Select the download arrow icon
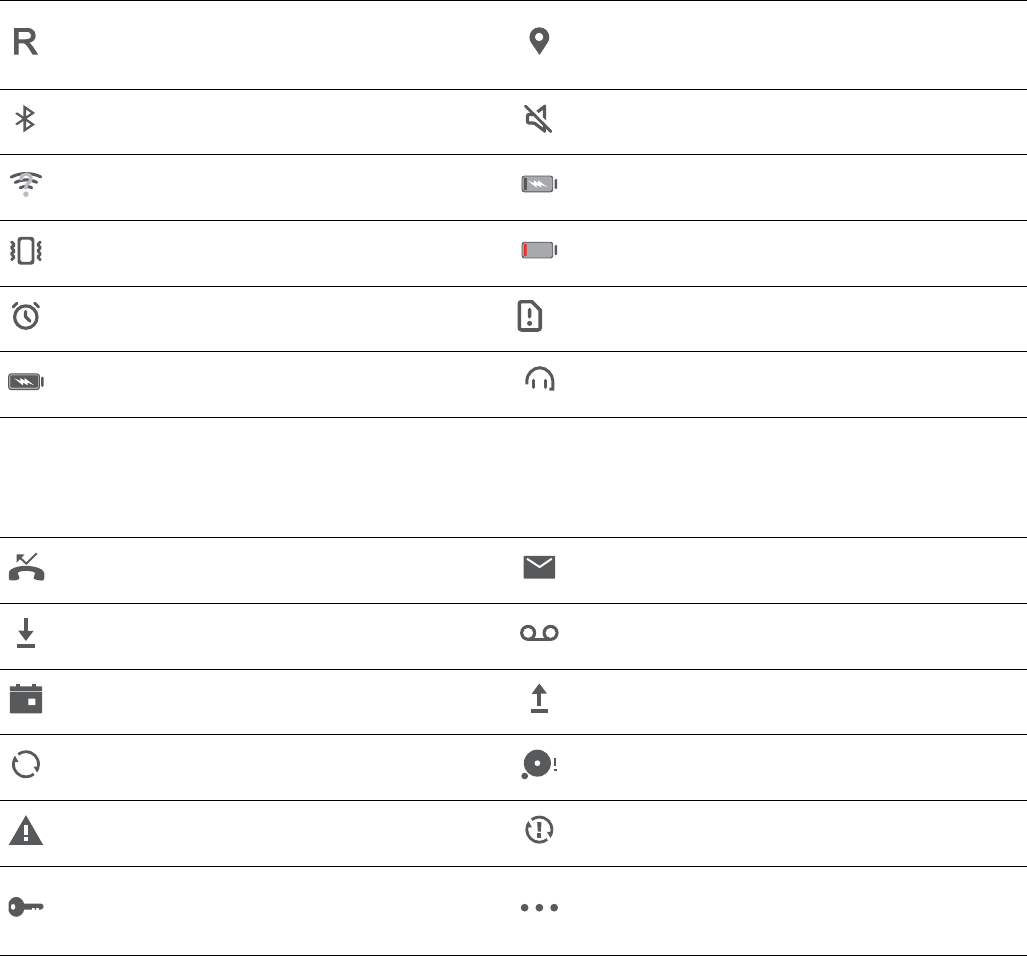The width and height of the screenshot is (1027, 956). [26, 634]
